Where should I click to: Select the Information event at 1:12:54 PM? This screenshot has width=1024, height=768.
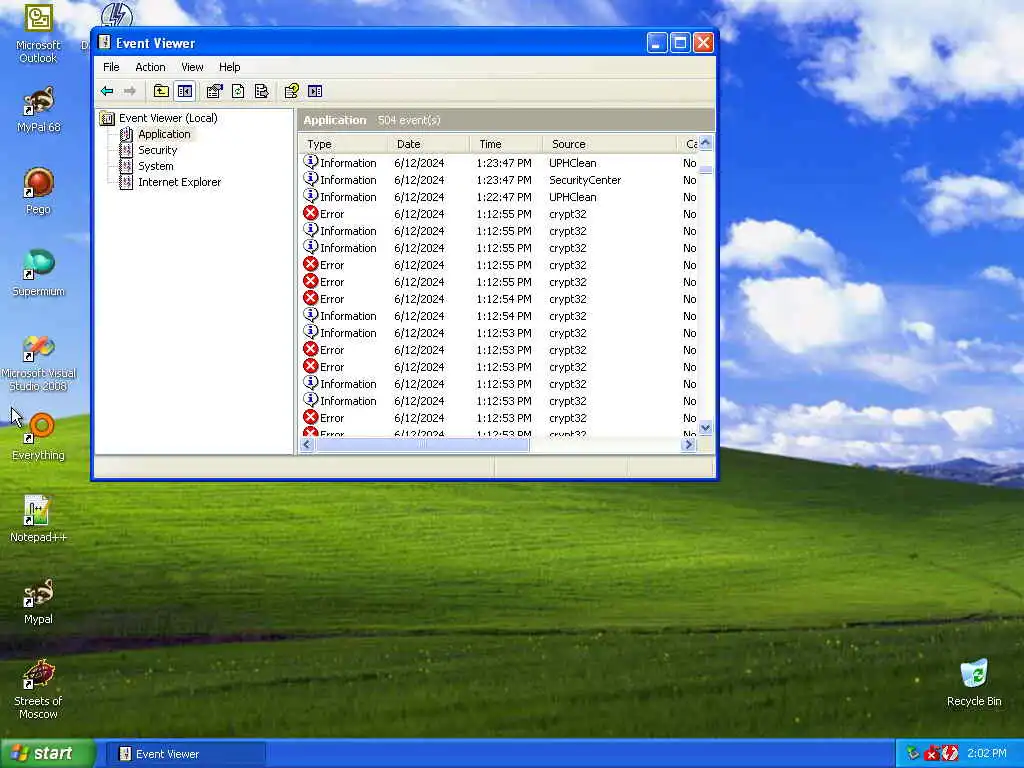(499, 316)
